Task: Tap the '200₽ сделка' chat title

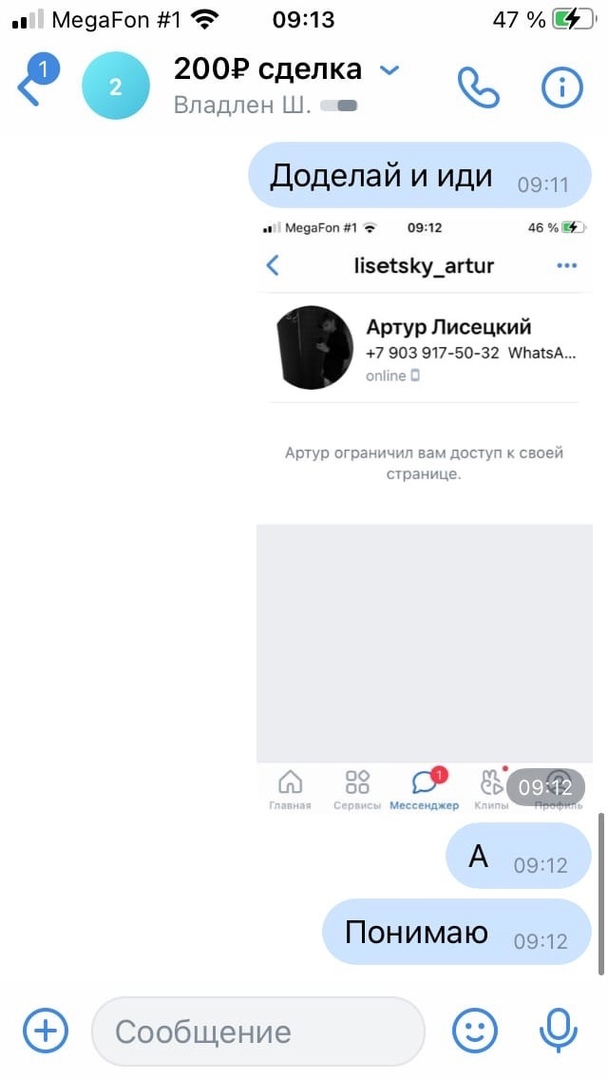Action: 267,70
